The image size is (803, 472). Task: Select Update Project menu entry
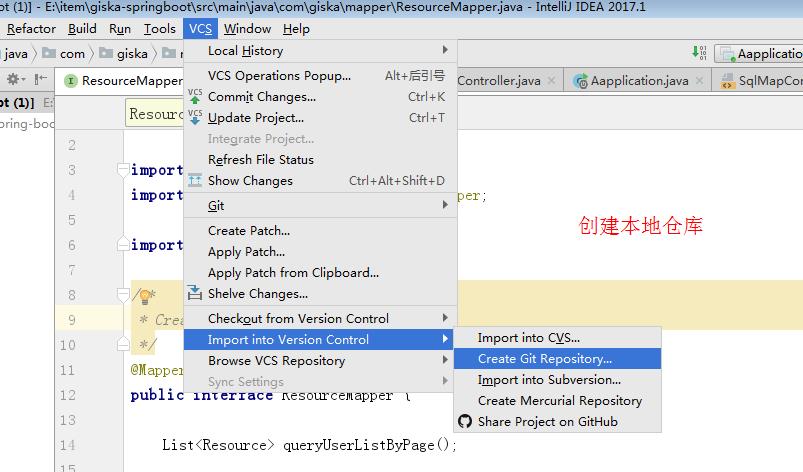pos(320,118)
